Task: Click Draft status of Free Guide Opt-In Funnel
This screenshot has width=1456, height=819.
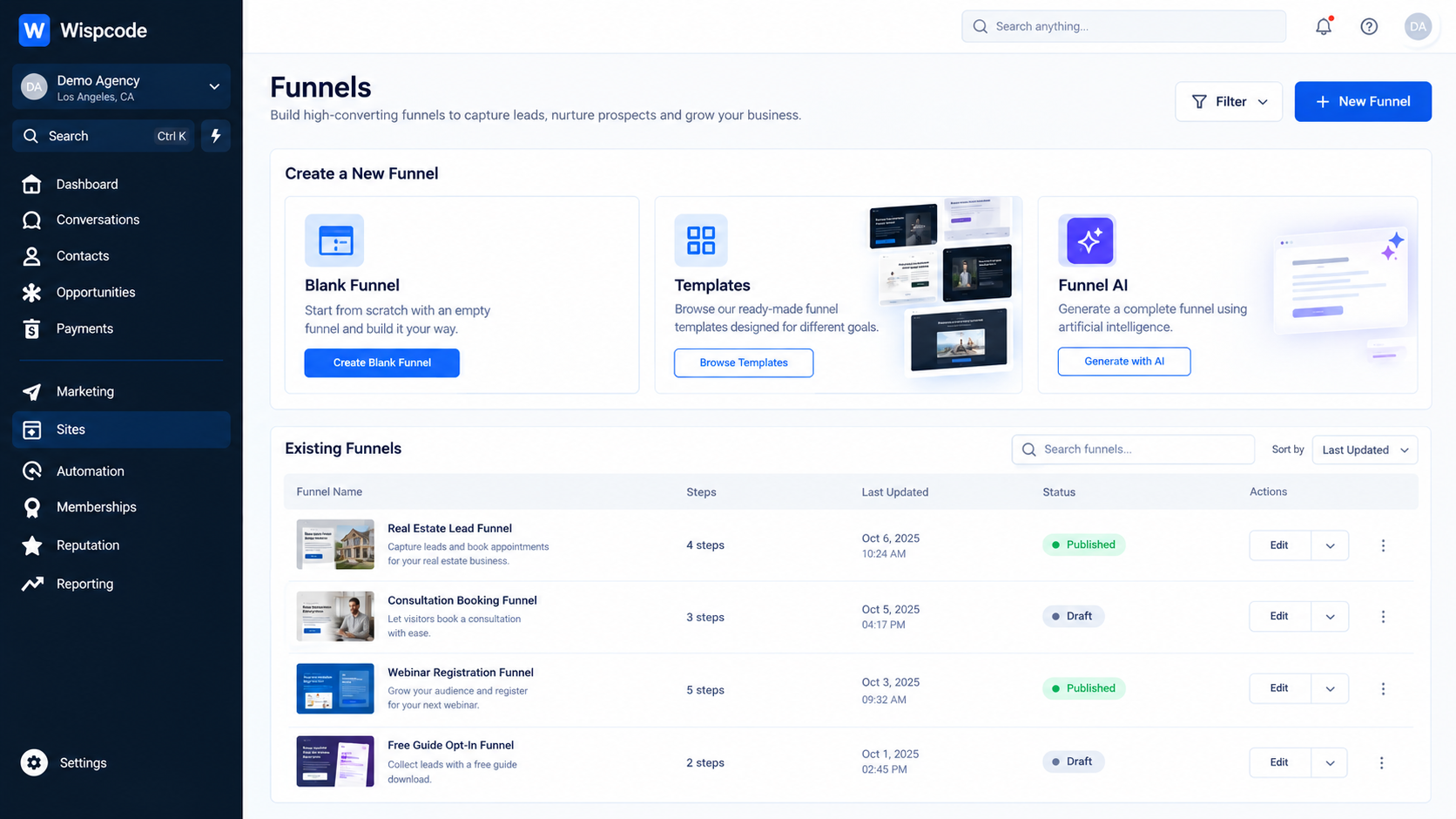Action: pyautogui.click(x=1073, y=761)
